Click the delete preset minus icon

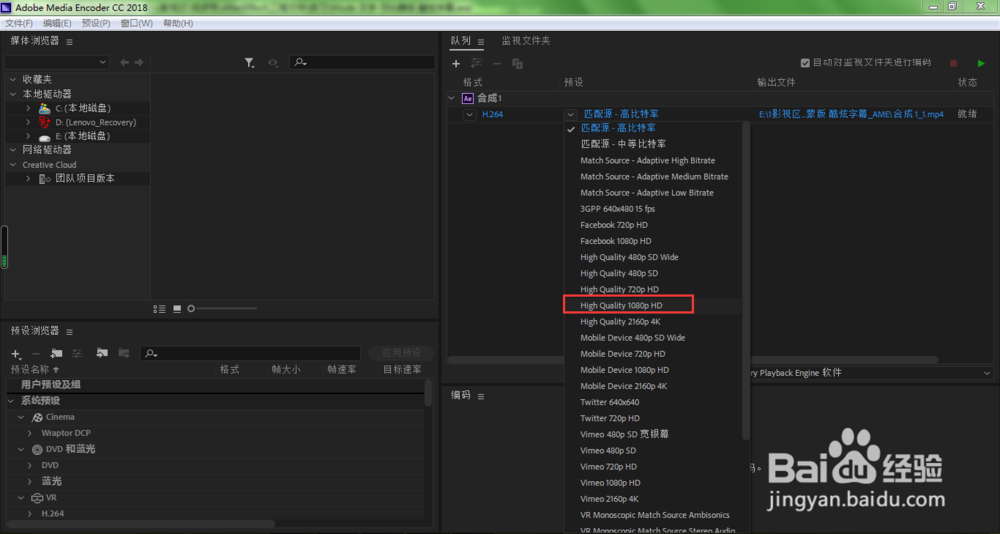[x=36, y=353]
